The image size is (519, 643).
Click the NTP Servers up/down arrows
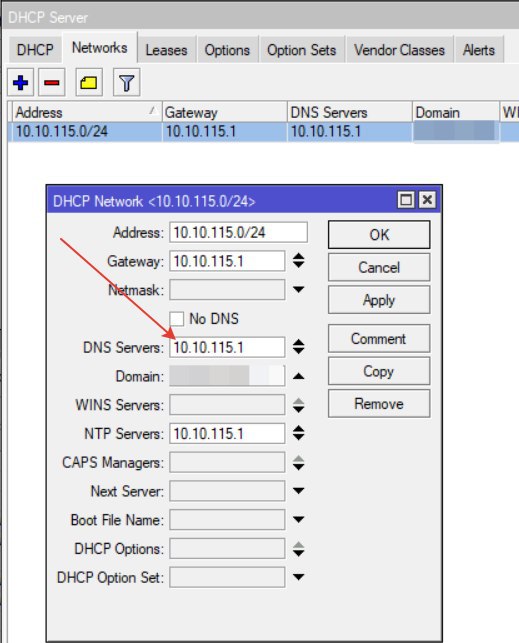point(298,433)
